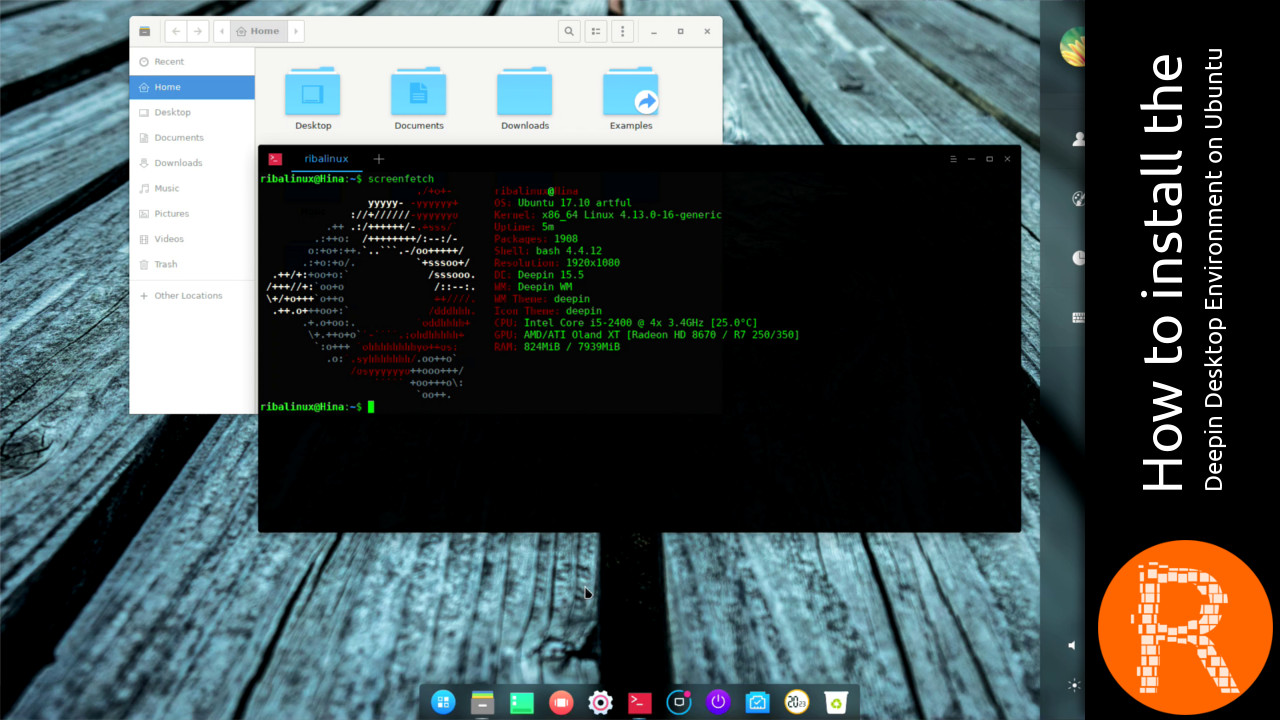Click the user avatar in side panel
The height and width of the screenshot is (720, 1280).
[1074, 48]
